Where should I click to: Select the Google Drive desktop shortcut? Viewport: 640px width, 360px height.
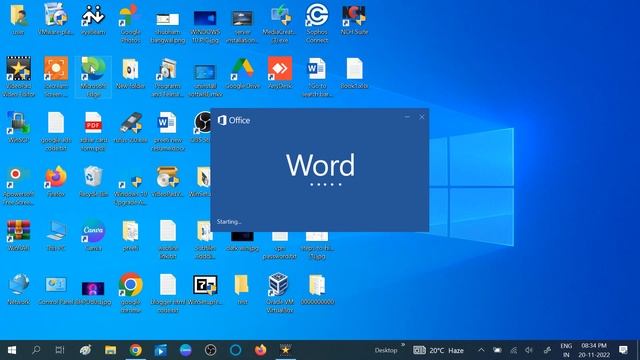pyautogui.click(x=243, y=73)
